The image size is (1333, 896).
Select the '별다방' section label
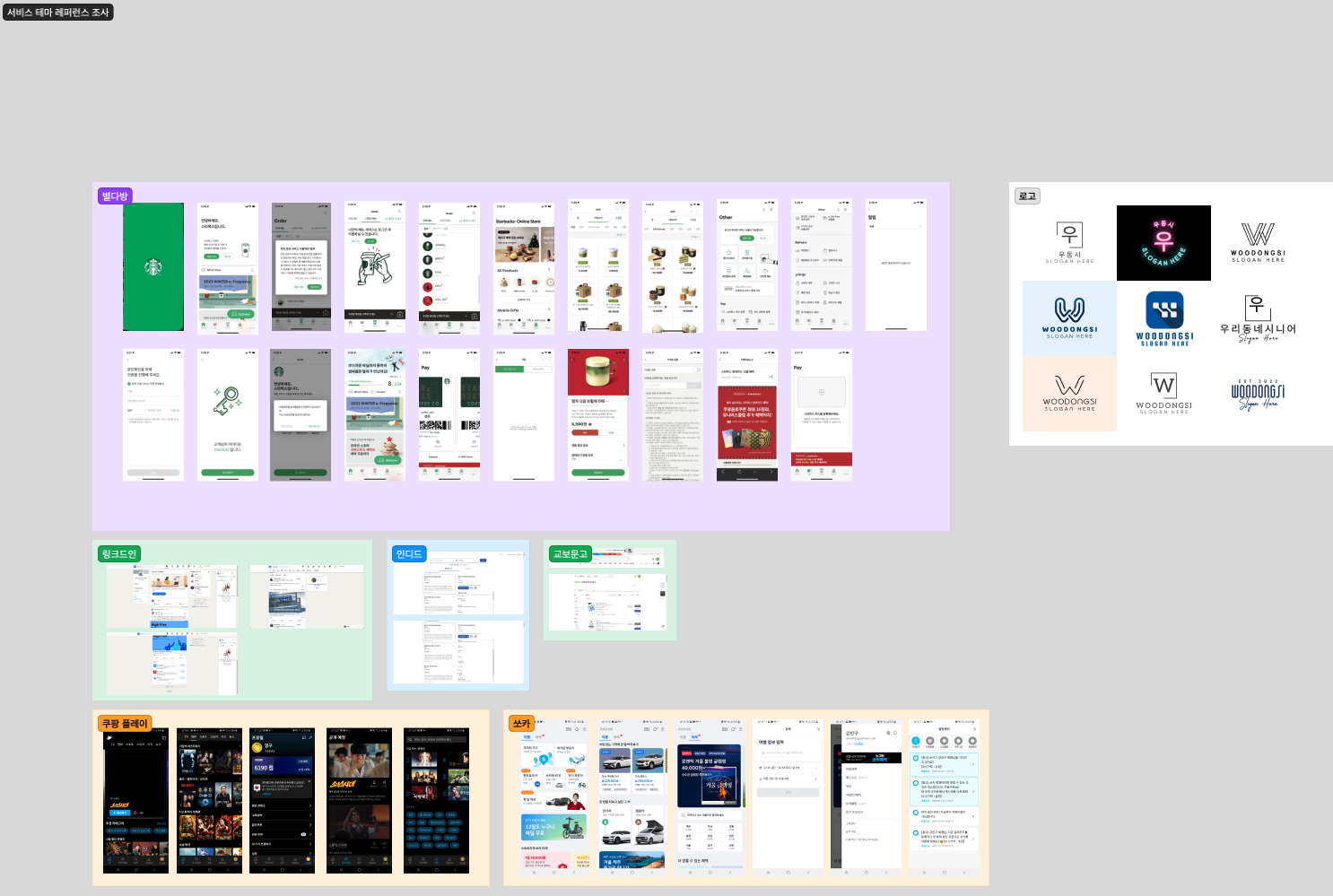click(x=115, y=196)
